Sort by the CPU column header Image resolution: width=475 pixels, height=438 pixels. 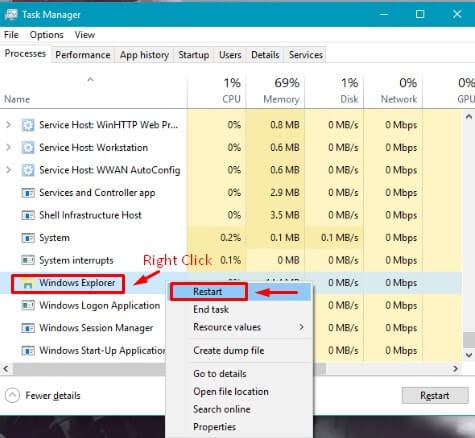tap(217, 91)
